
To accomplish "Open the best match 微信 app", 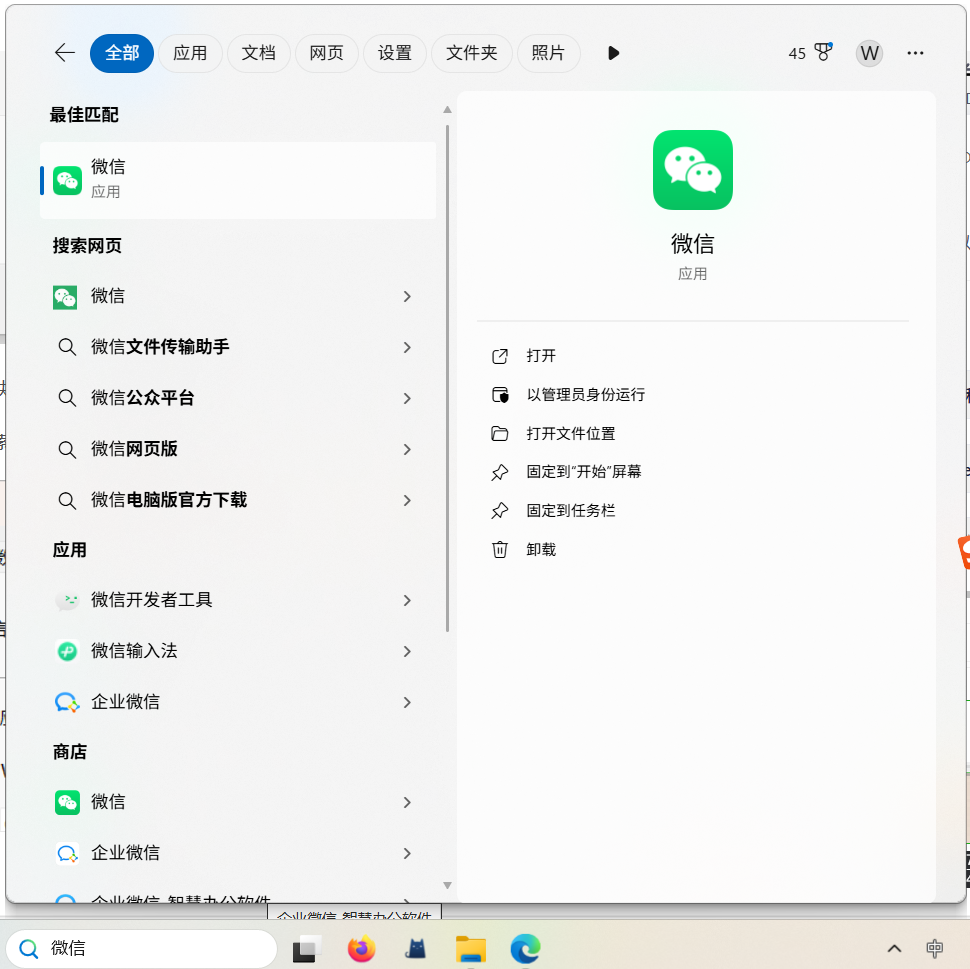I will click(x=238, y=180).
